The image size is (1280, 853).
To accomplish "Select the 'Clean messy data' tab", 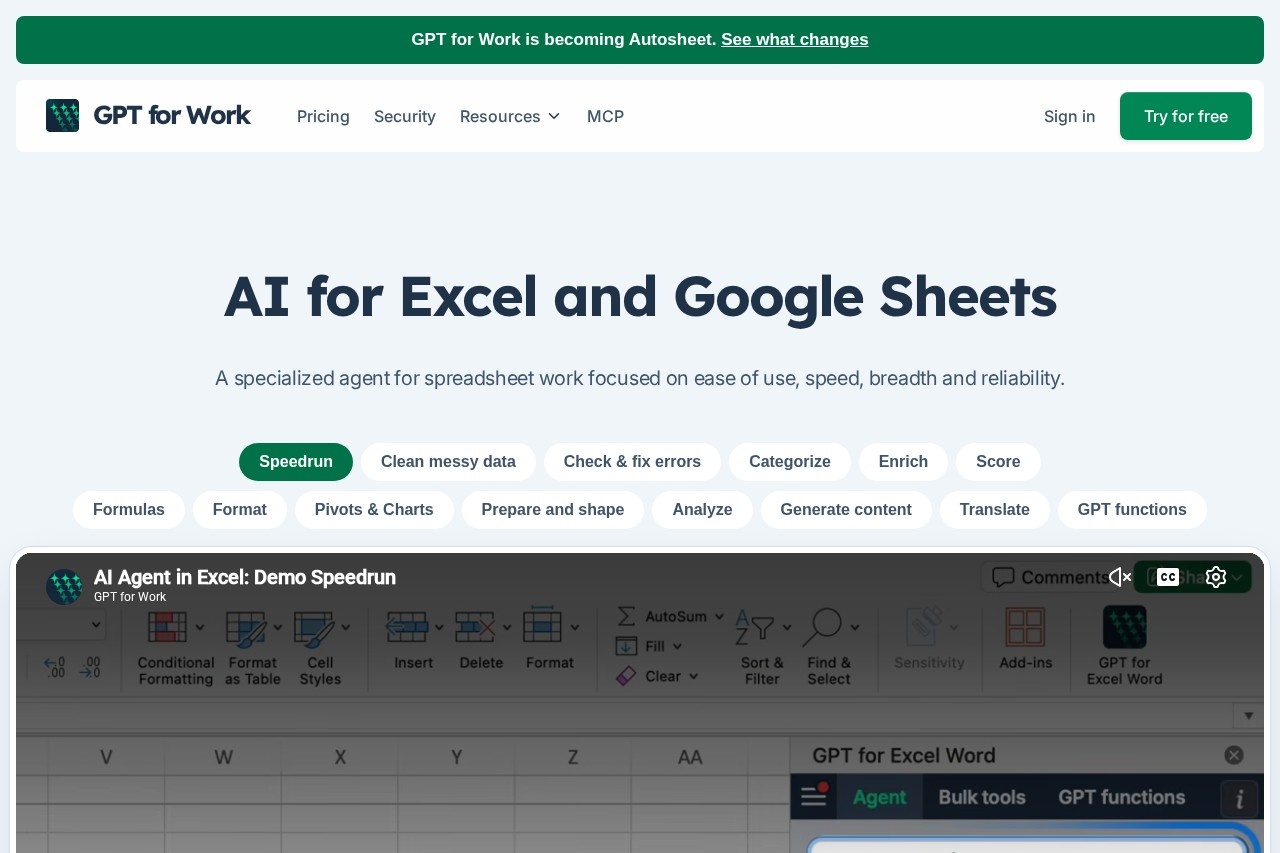I will point(448,462).
